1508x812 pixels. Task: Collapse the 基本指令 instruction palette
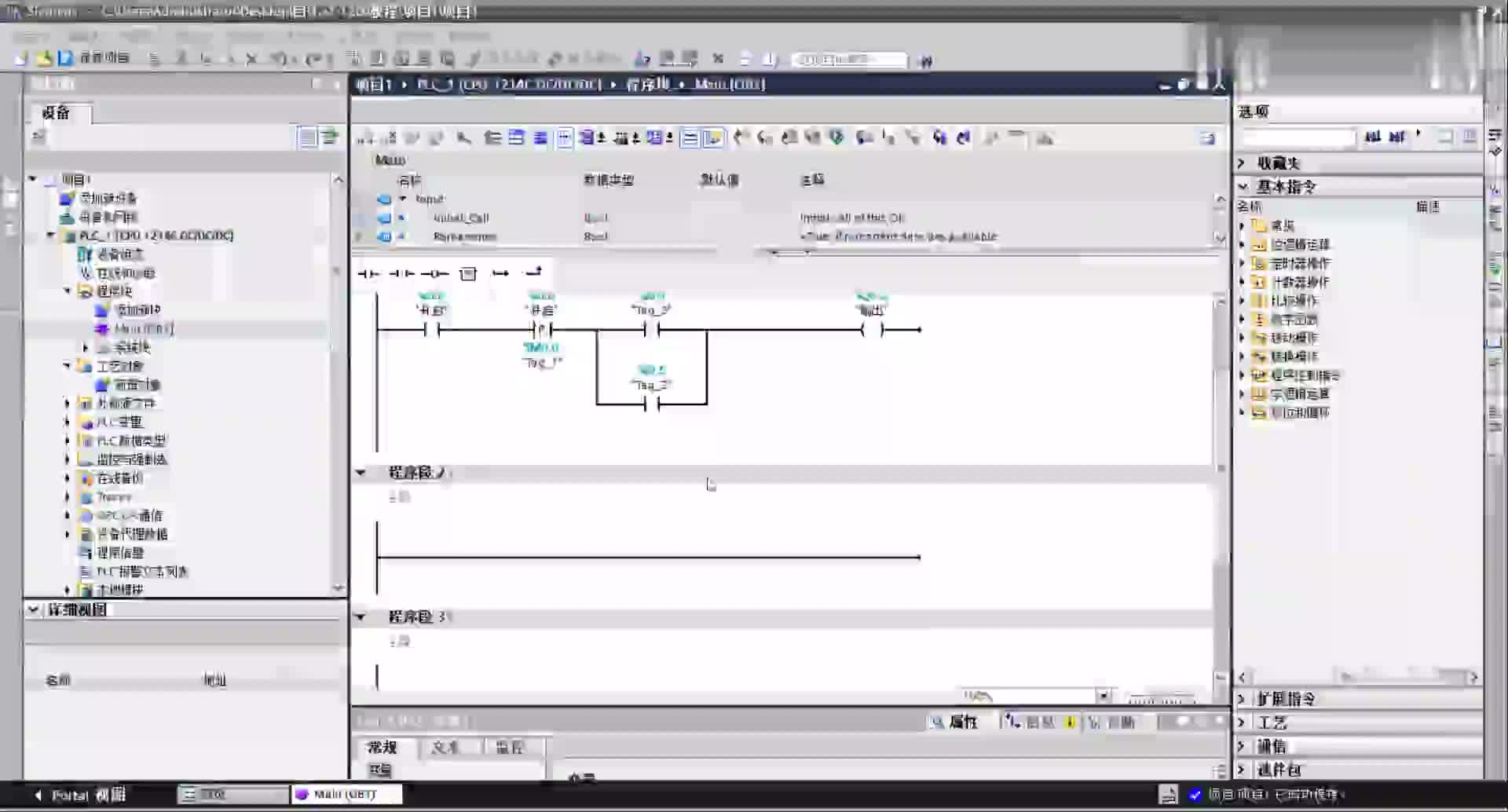point(1243,186)
